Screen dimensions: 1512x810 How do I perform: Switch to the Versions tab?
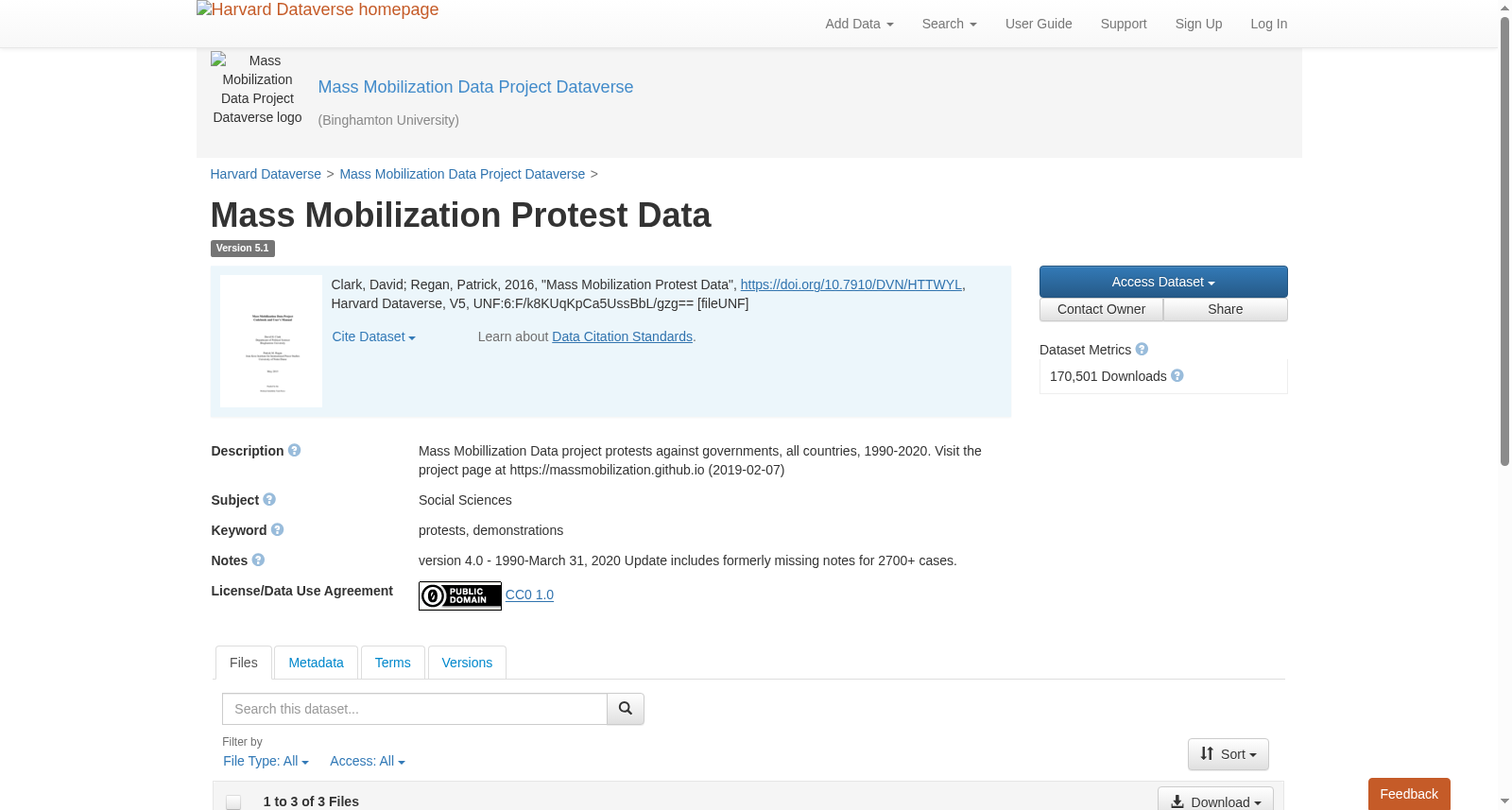[467, 663]
